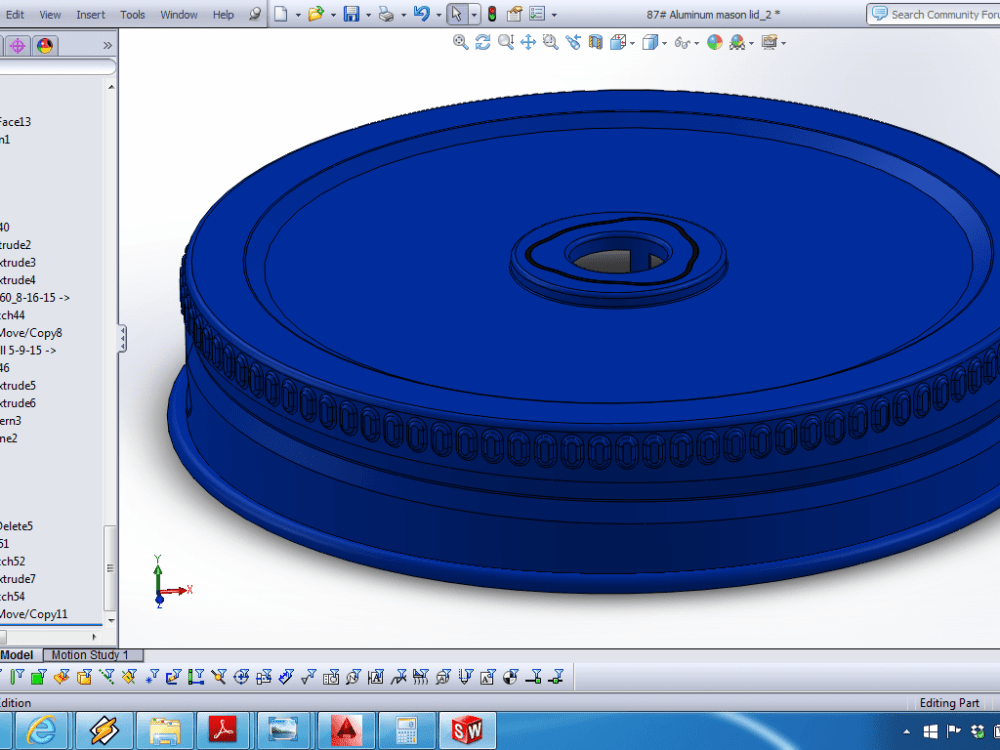1000x750 pixels.
Task: Toggle display style for the model
Action: (649, 43)
